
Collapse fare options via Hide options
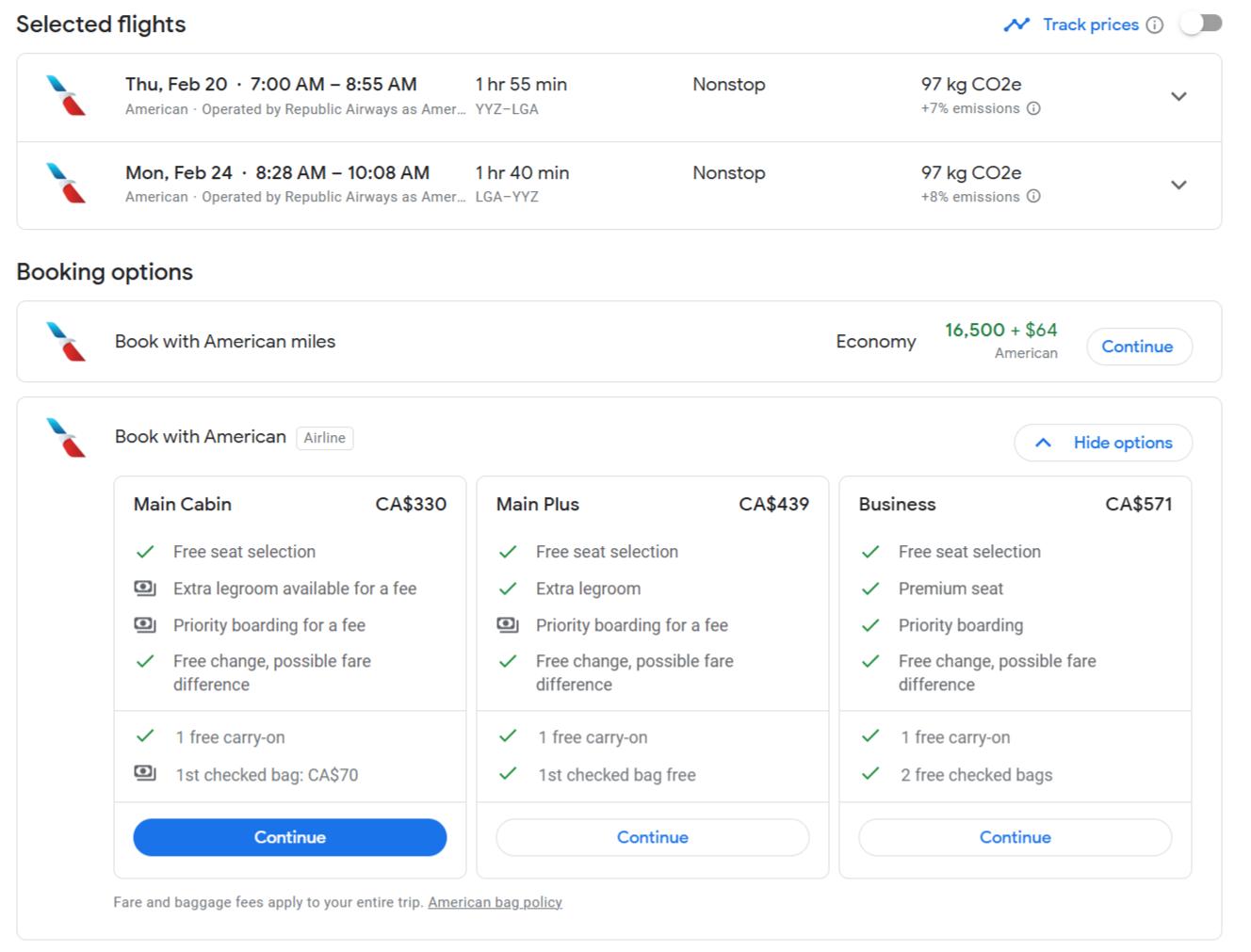1102,443
